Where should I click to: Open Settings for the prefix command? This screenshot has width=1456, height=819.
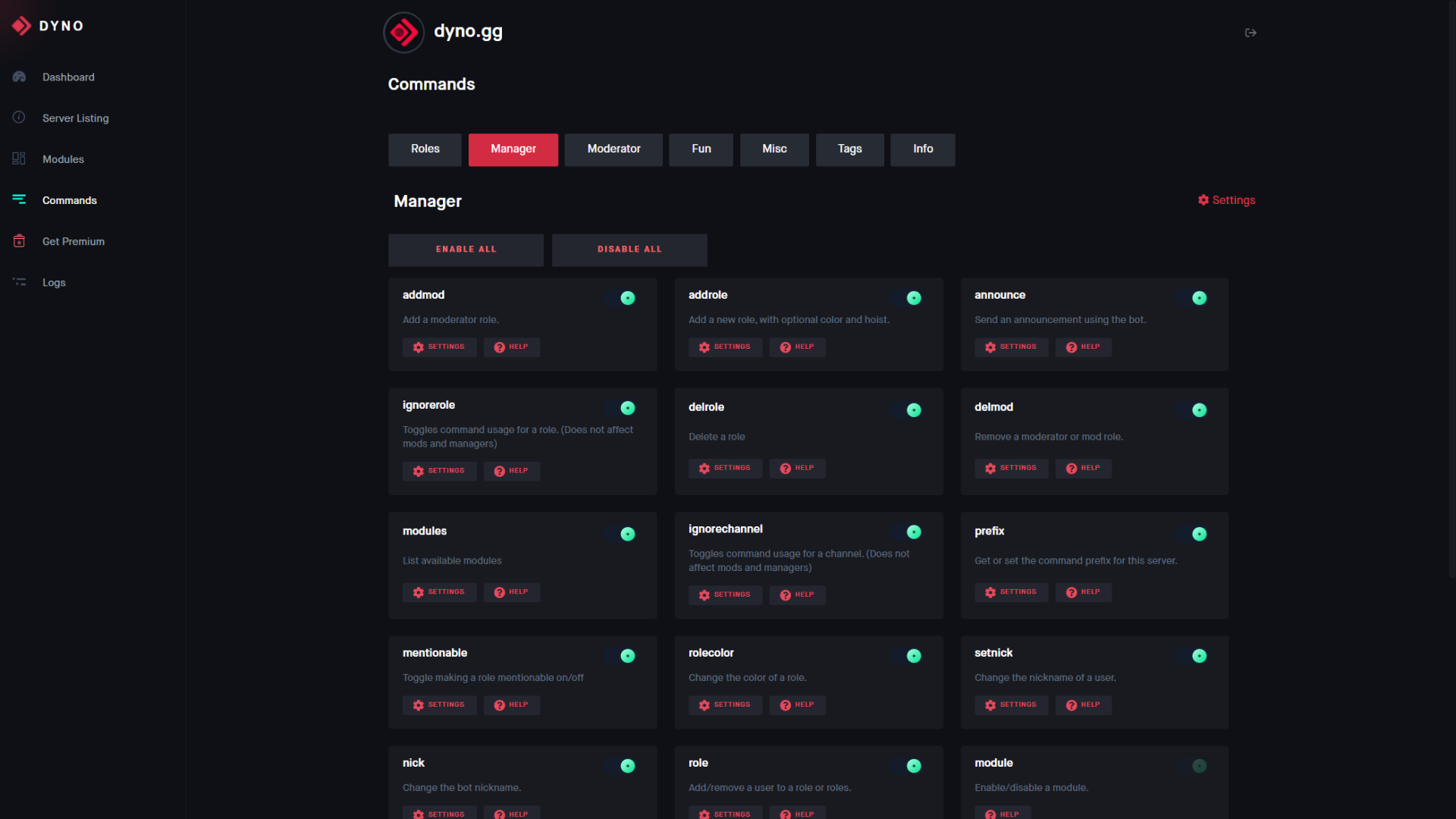1011,592
